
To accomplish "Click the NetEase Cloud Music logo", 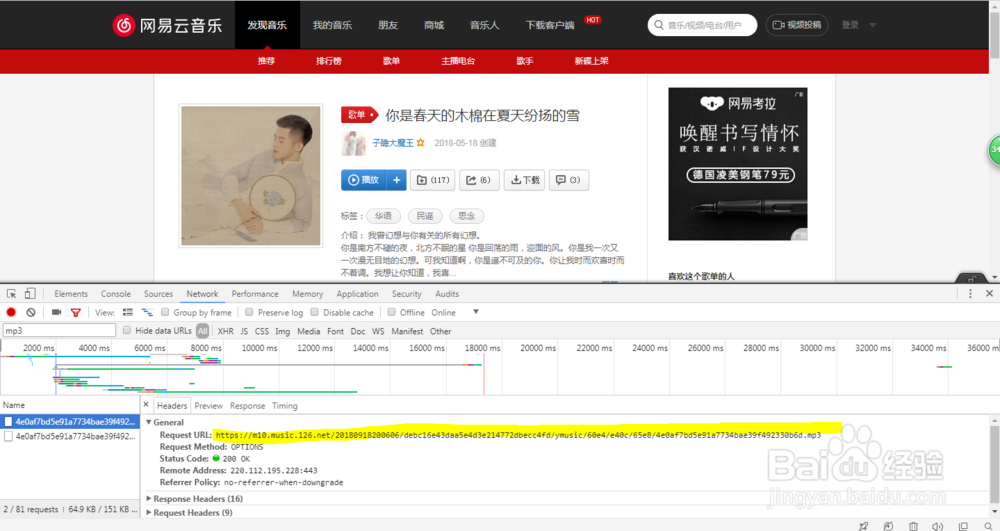I will [x=167, y=25].
